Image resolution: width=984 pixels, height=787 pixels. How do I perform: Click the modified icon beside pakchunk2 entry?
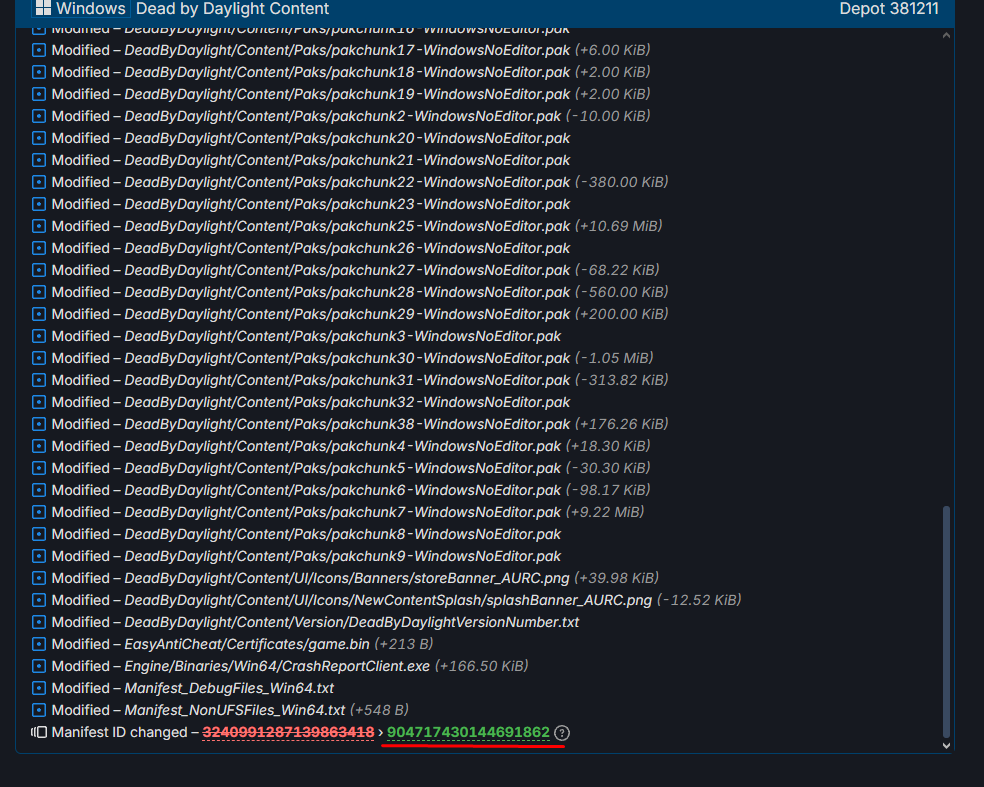[39, 116]
